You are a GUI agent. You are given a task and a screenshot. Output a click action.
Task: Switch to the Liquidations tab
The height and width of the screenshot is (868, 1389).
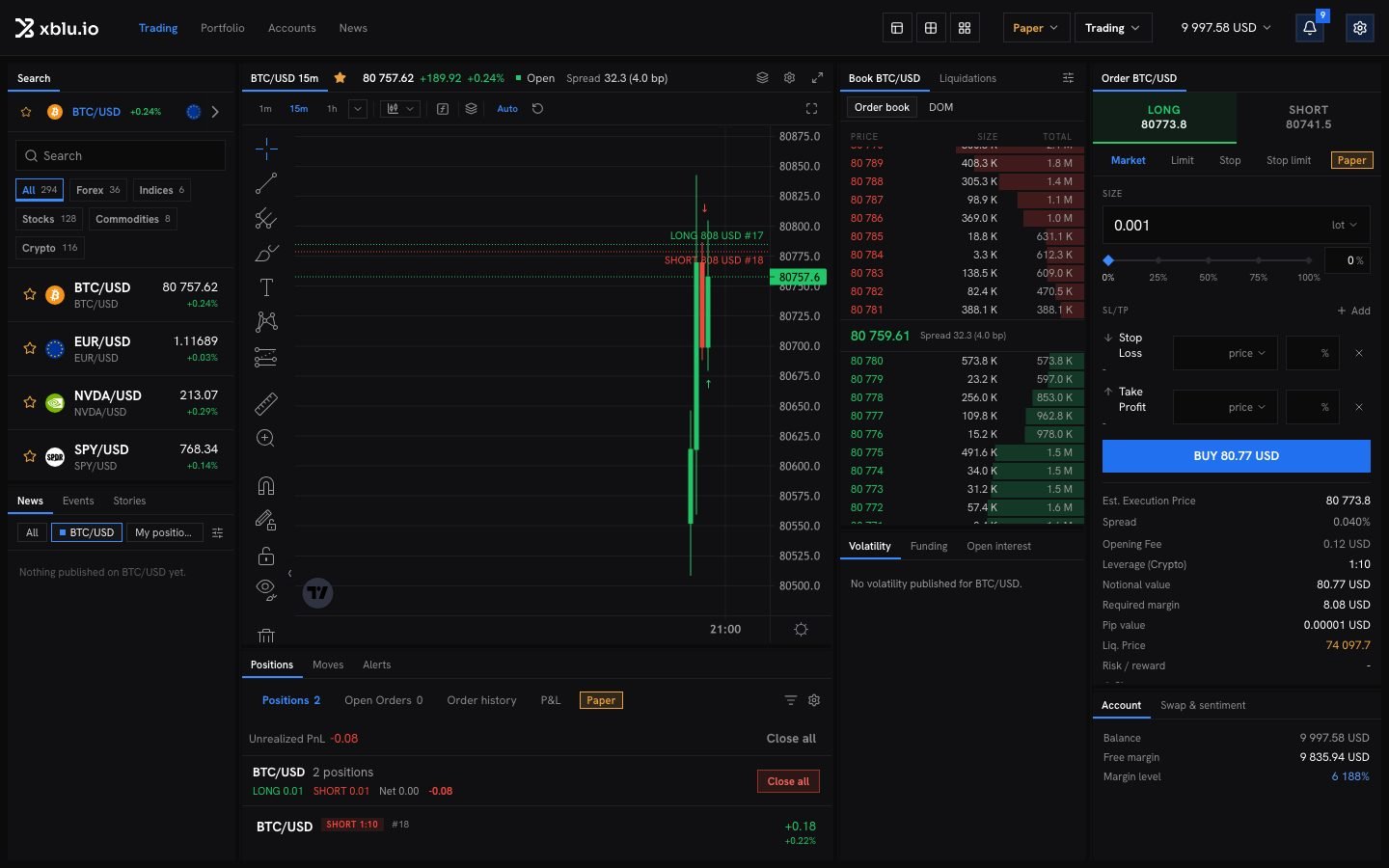(x=967, y=78)
